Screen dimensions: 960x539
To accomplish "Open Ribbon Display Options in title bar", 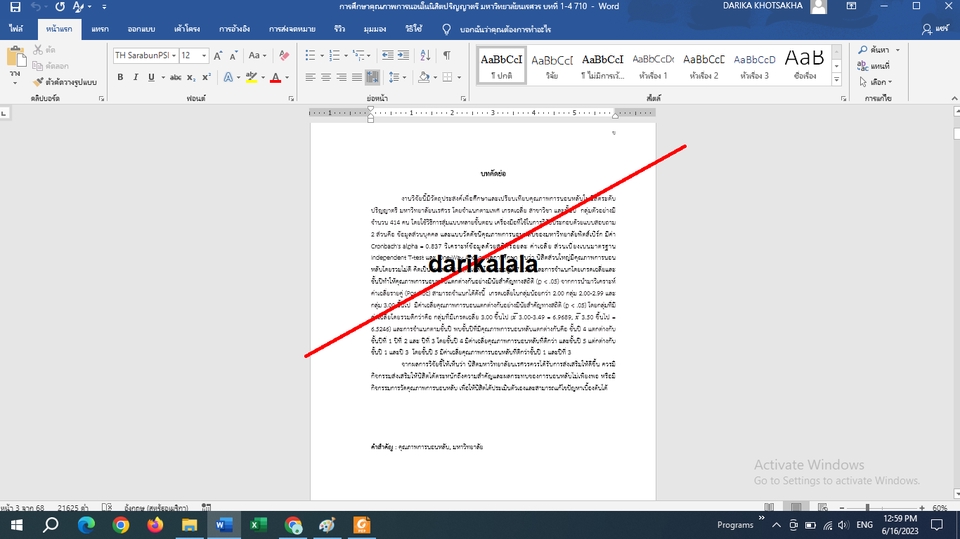I will 851,6.
